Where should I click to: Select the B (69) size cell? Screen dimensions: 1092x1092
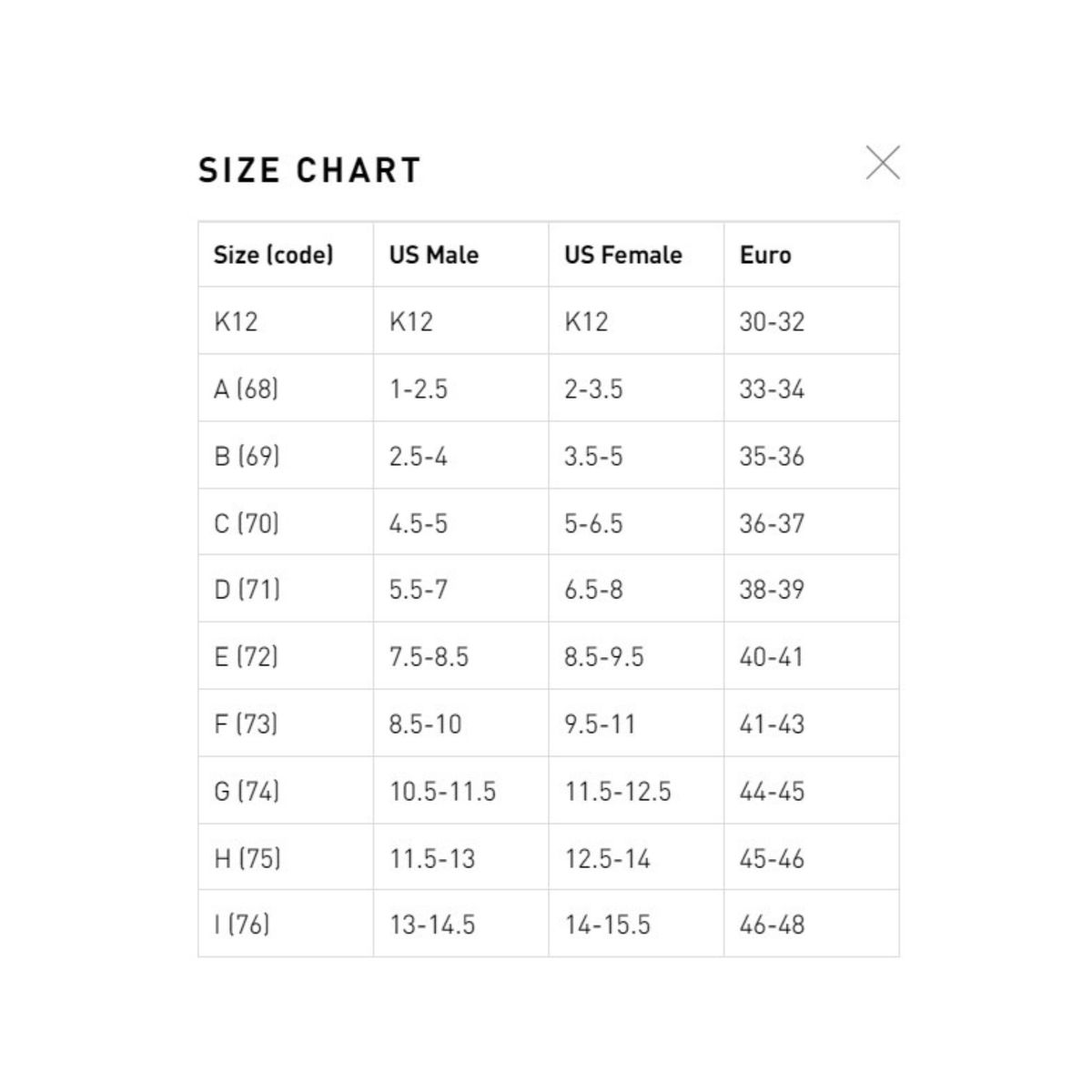click(247, 456)
